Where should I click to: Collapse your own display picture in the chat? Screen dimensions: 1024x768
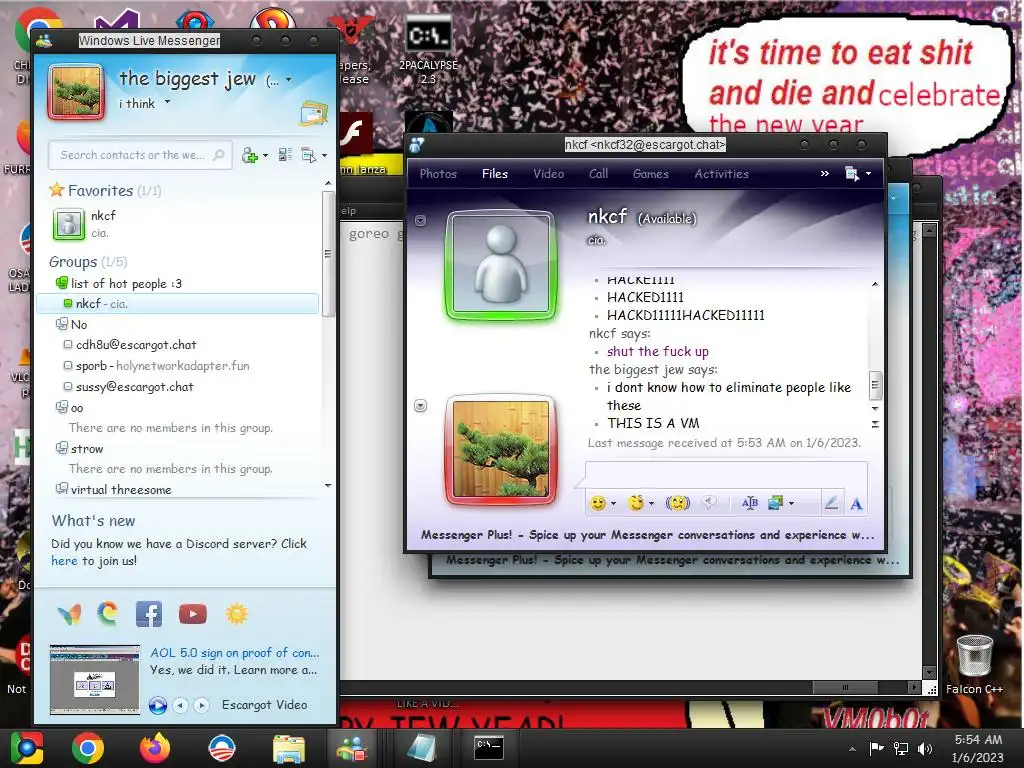click(x=421, y=406)
